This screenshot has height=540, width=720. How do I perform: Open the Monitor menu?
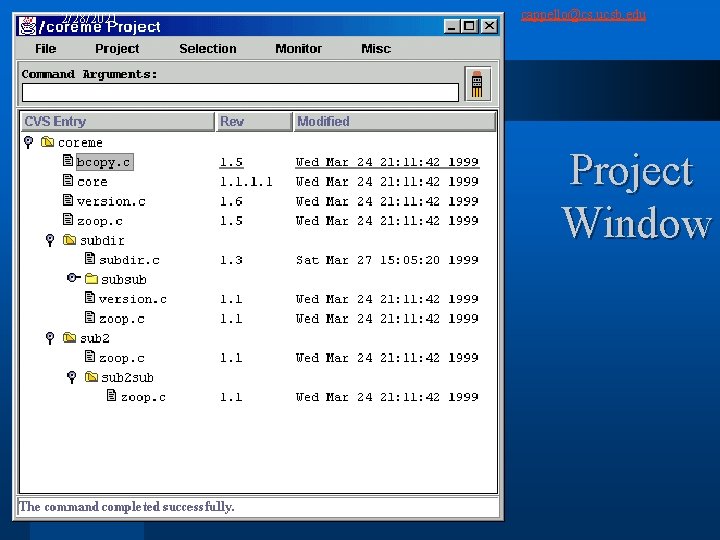[298, 49]
